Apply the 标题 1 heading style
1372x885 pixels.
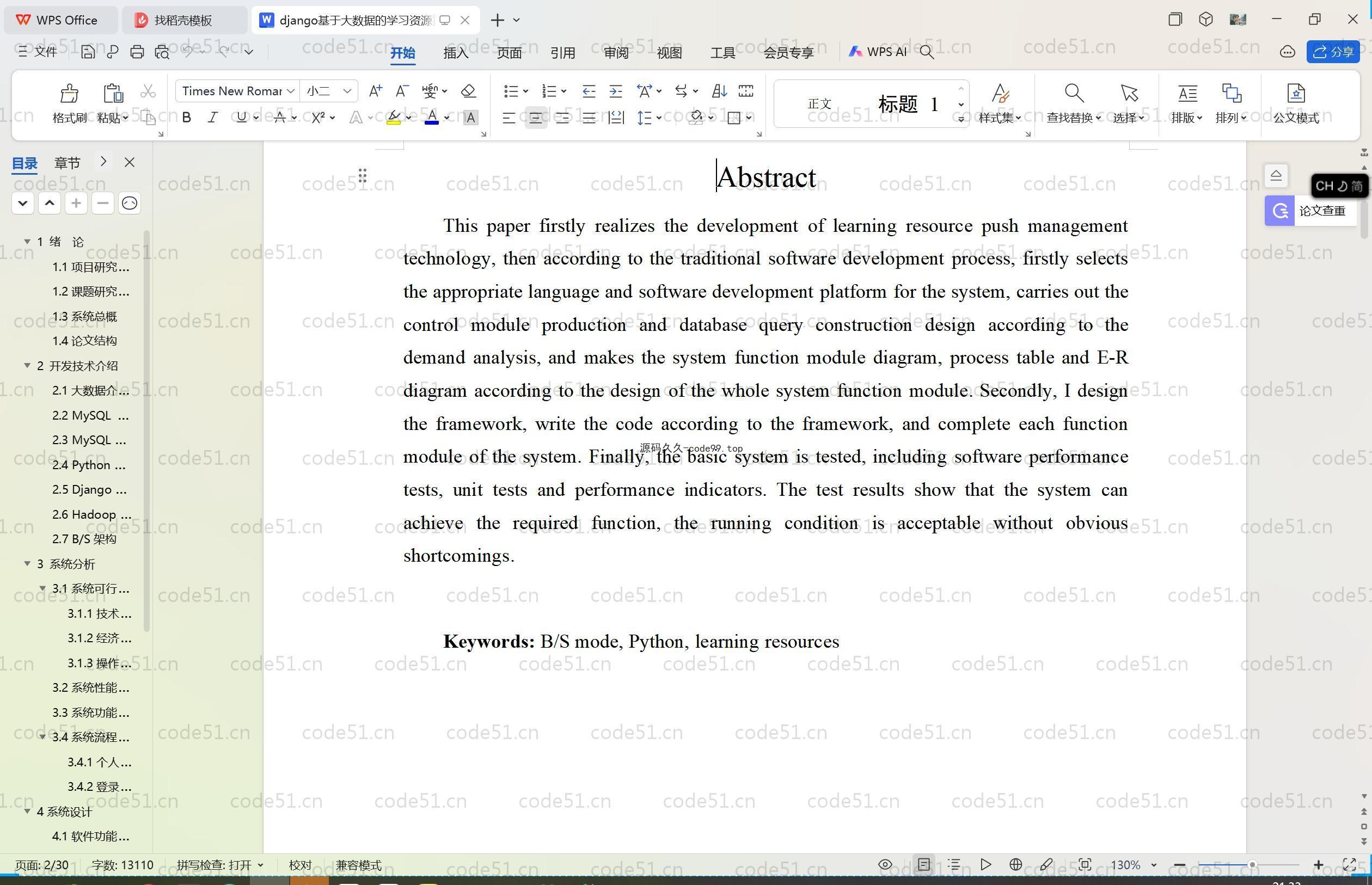click(x=908, y=104)
